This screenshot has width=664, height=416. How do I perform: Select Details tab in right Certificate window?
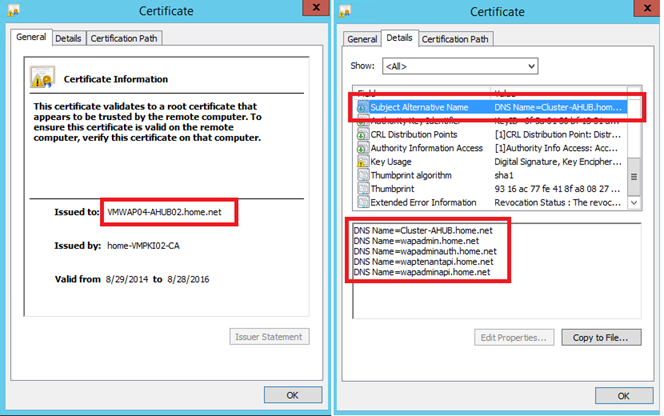coord(399,38)
